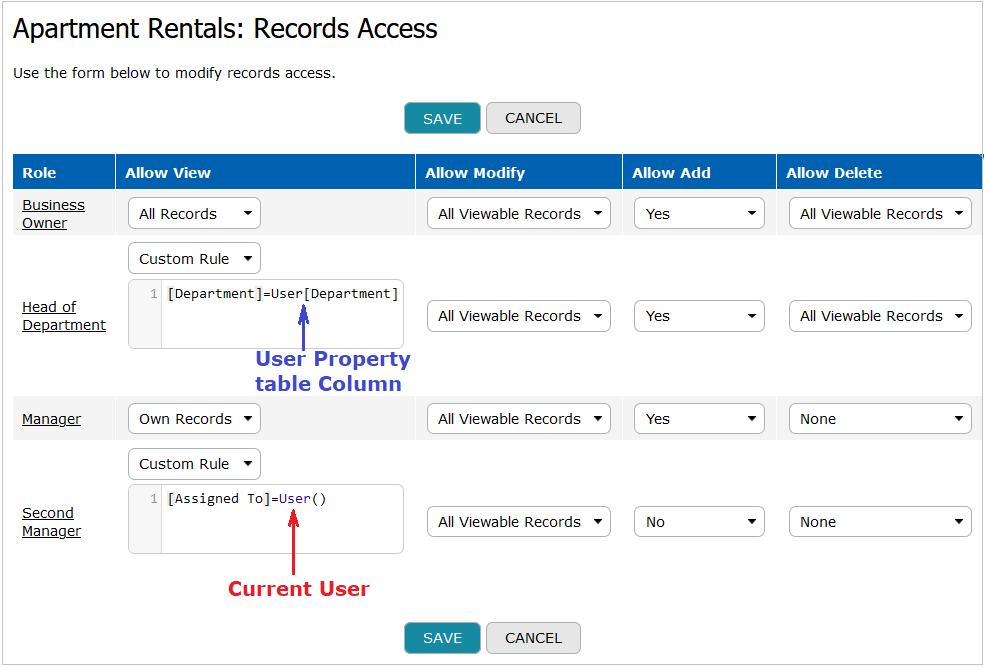This screenshot has height=667, width=985.
Task: Open Manager Allow Delete dropdown set to None
Action: (880, 419)
